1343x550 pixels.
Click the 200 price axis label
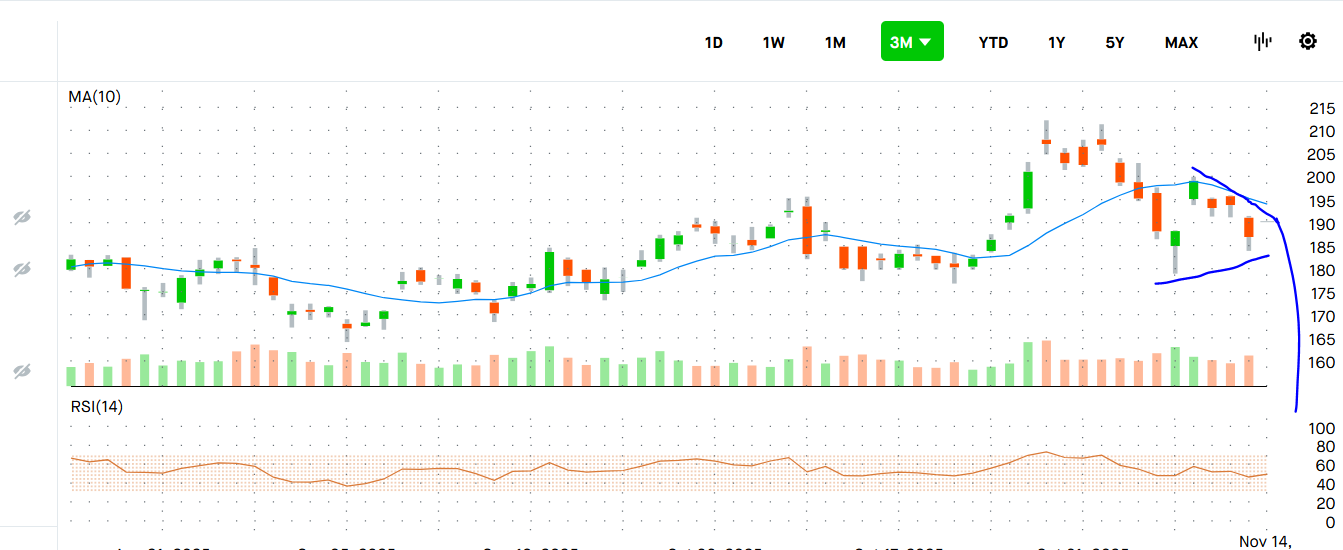[1322, 178]
